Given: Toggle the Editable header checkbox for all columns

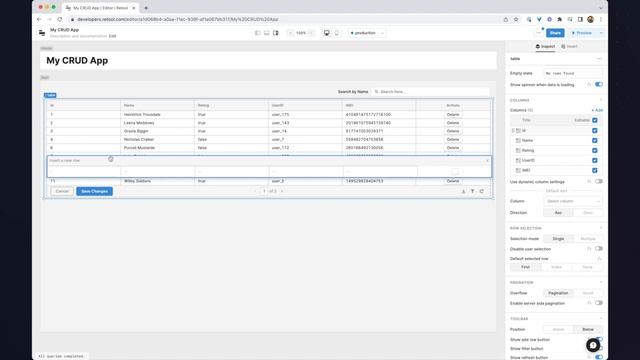Looking at the screenshot, I should [x=595, y=120].
